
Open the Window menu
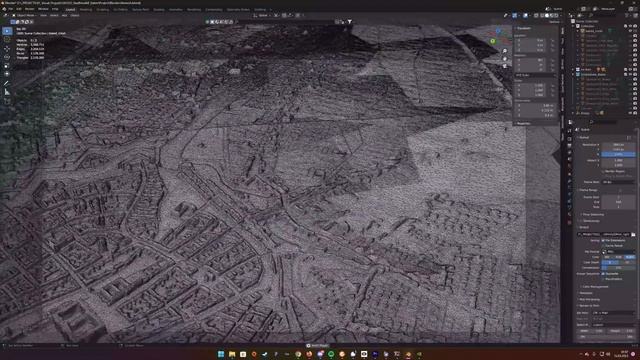(43, 9)
